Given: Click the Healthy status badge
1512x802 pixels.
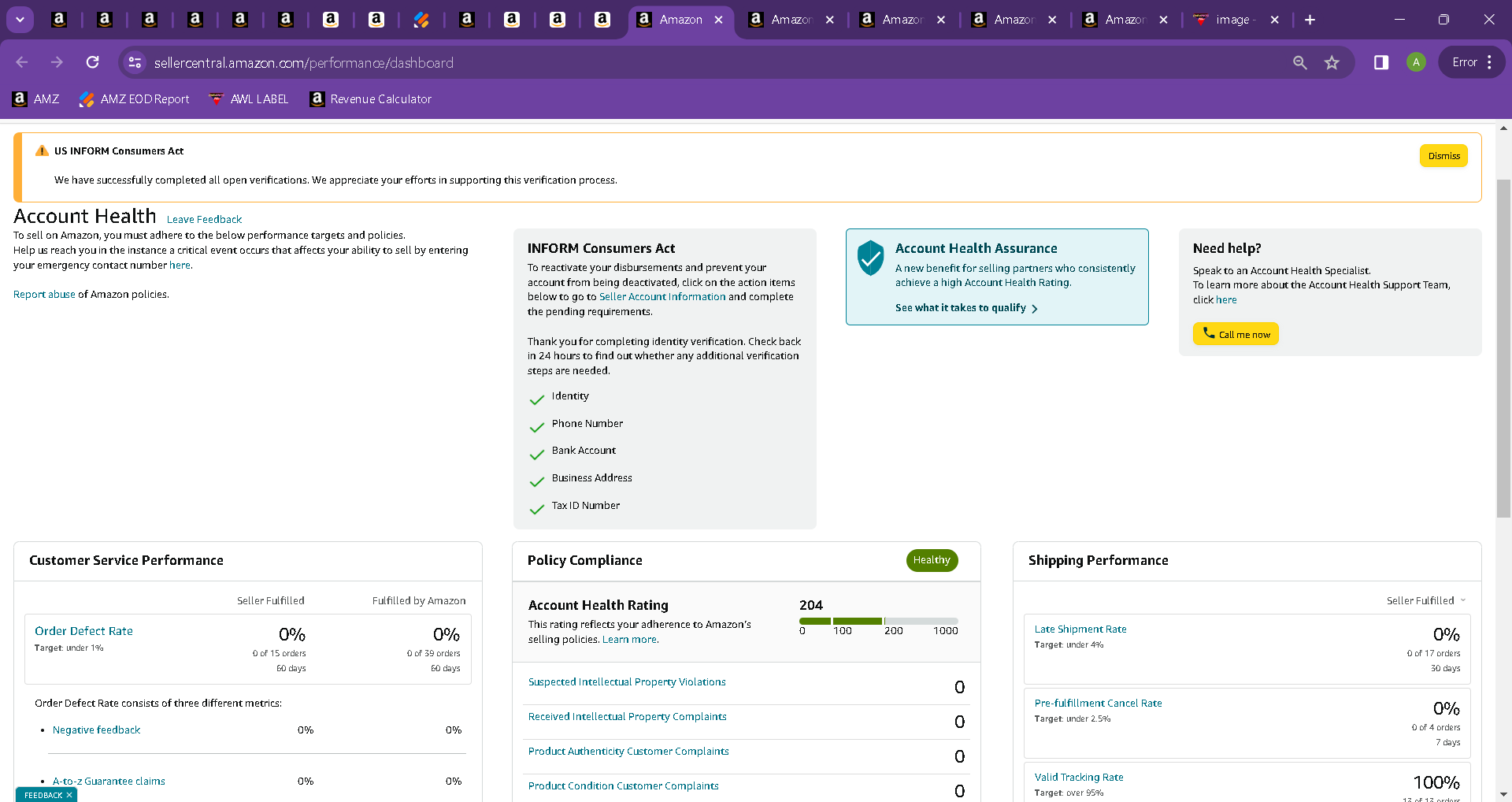Looking at the screenshot, I should pos(932,560).
